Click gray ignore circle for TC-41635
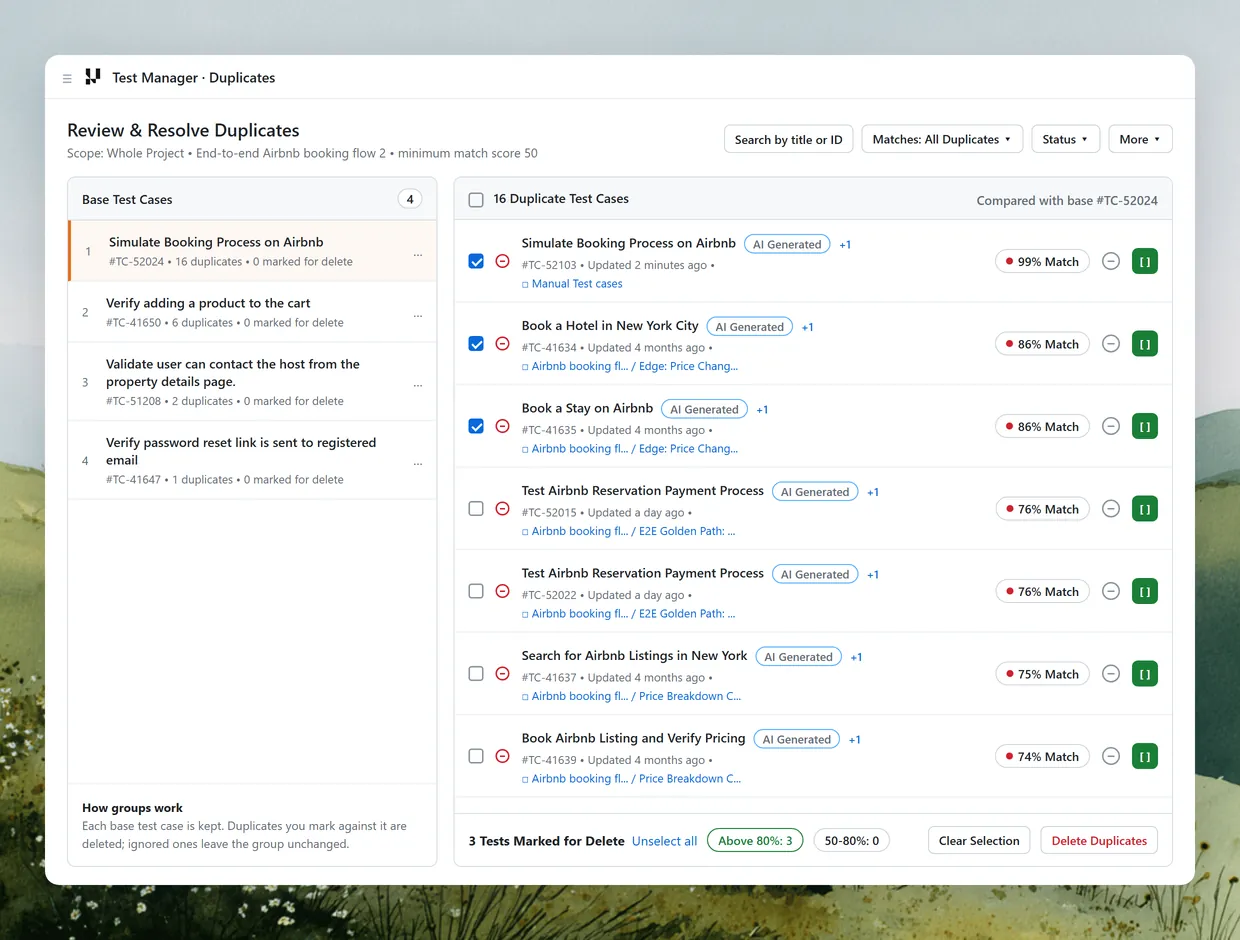The width and height of the screenshot is (1240, 940). (x=1110, y=426)
